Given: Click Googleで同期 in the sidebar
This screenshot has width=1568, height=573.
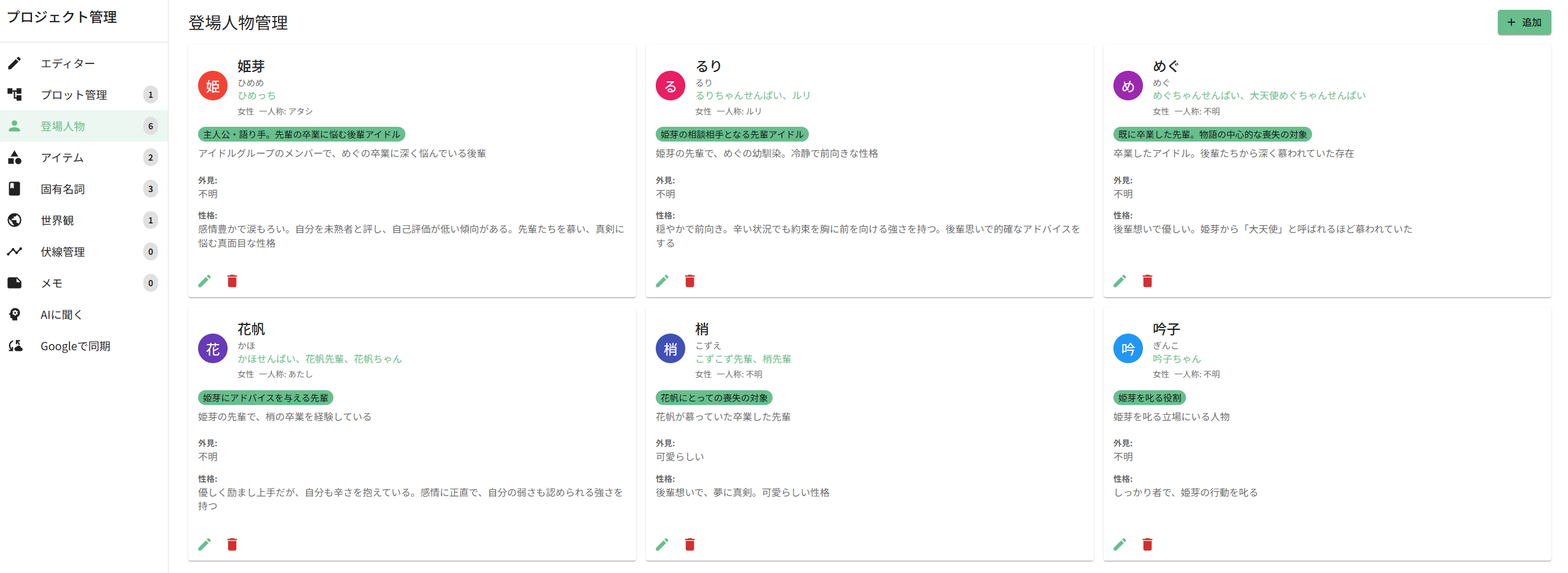Looking at the screenshot, I should 75,346.
